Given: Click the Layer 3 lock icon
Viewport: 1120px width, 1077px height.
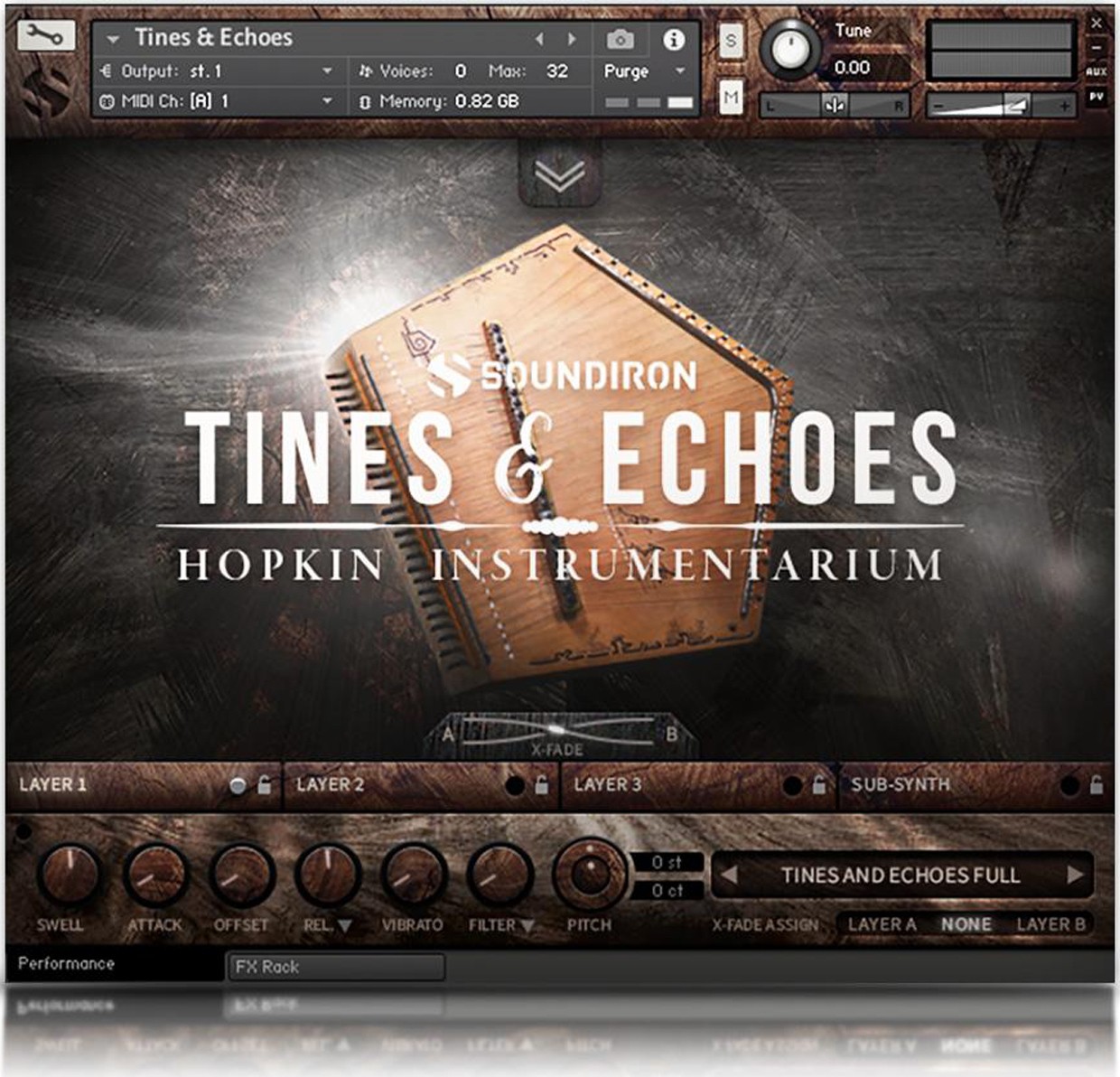Looking at the screenshot, I should 818,785.
